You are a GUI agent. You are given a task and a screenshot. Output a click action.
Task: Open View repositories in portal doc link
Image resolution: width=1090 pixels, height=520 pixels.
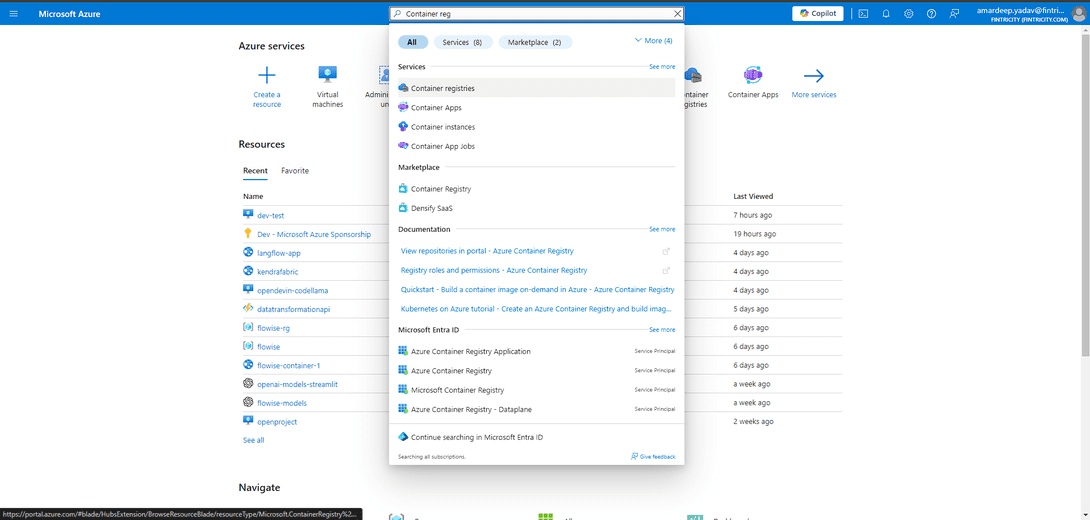pyautogui.click(x=487, y=251)
